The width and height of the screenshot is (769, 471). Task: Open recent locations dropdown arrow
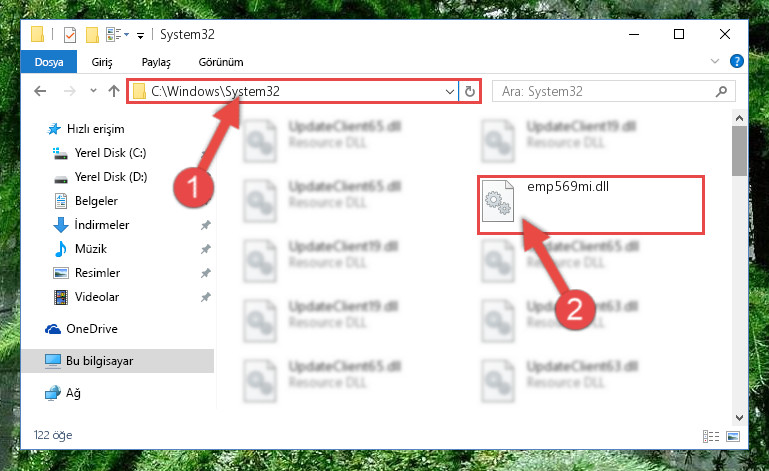[x=93, y=91]
